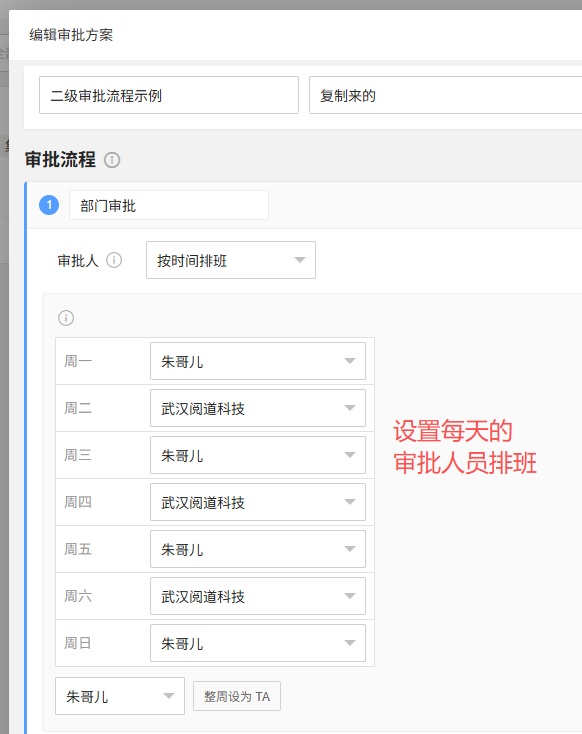
Task: Open 按时间排班 approver type dropdown
Action: (x=231, y=260)
